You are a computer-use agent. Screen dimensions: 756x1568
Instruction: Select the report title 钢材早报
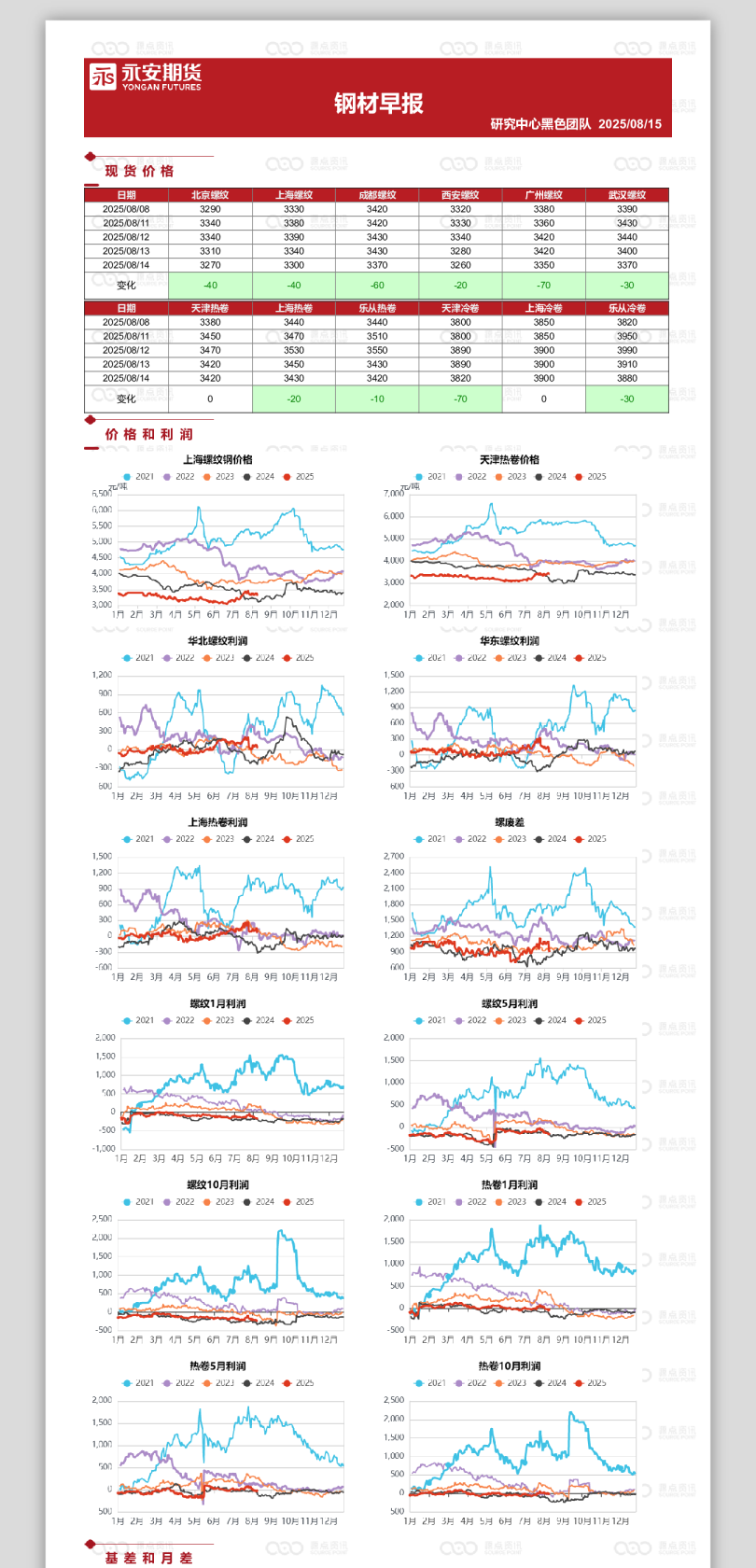coord(378,104)
